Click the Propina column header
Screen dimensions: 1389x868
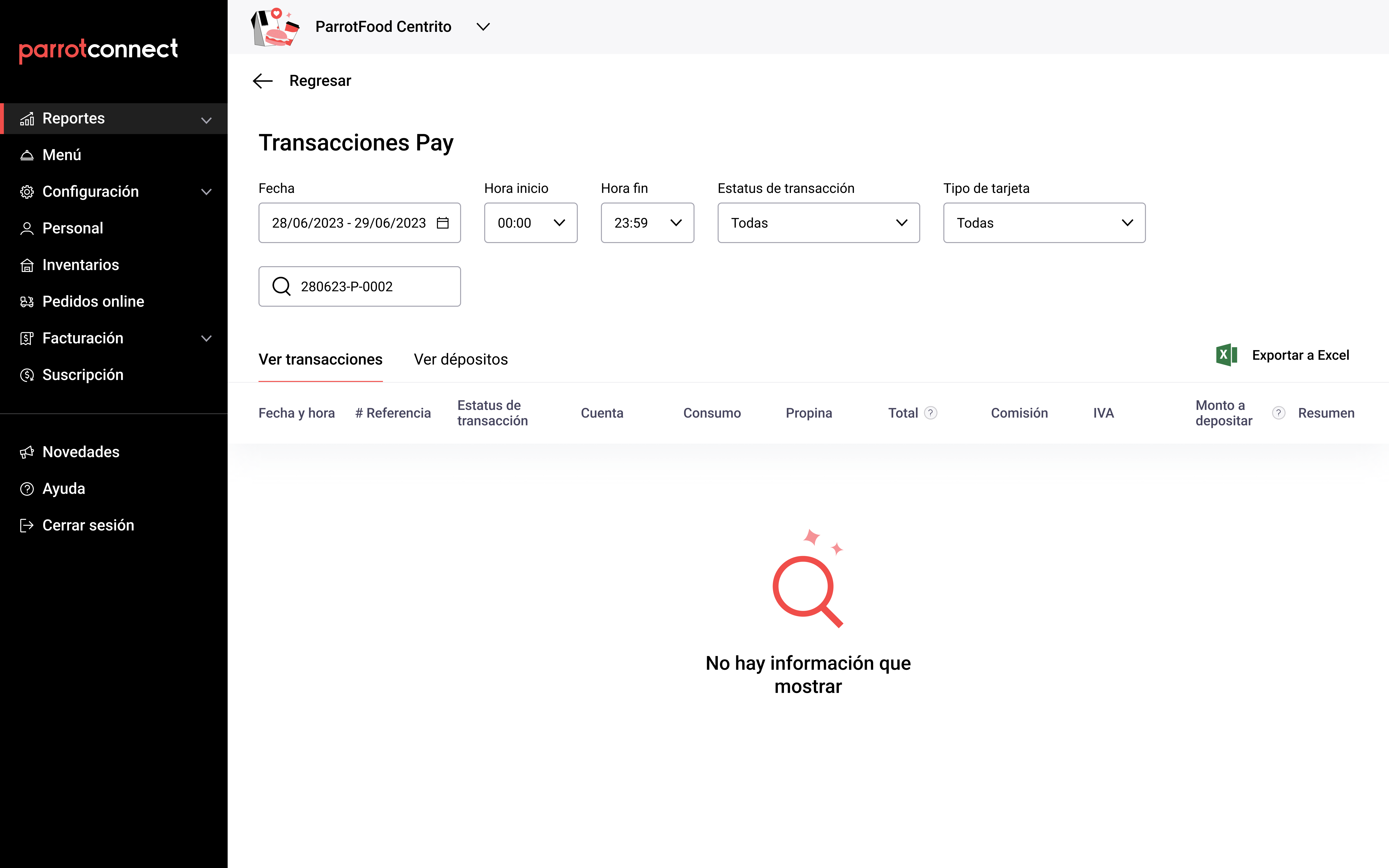(809, 413)
